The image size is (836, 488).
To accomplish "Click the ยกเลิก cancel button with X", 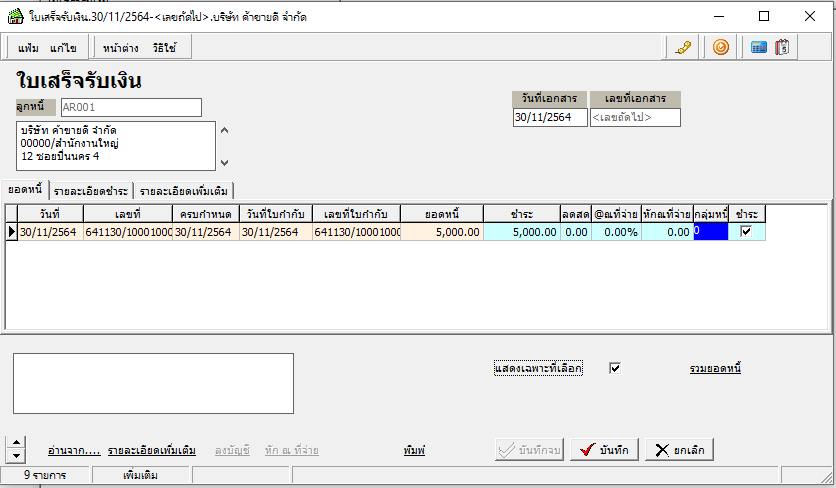I will [680, 450].
